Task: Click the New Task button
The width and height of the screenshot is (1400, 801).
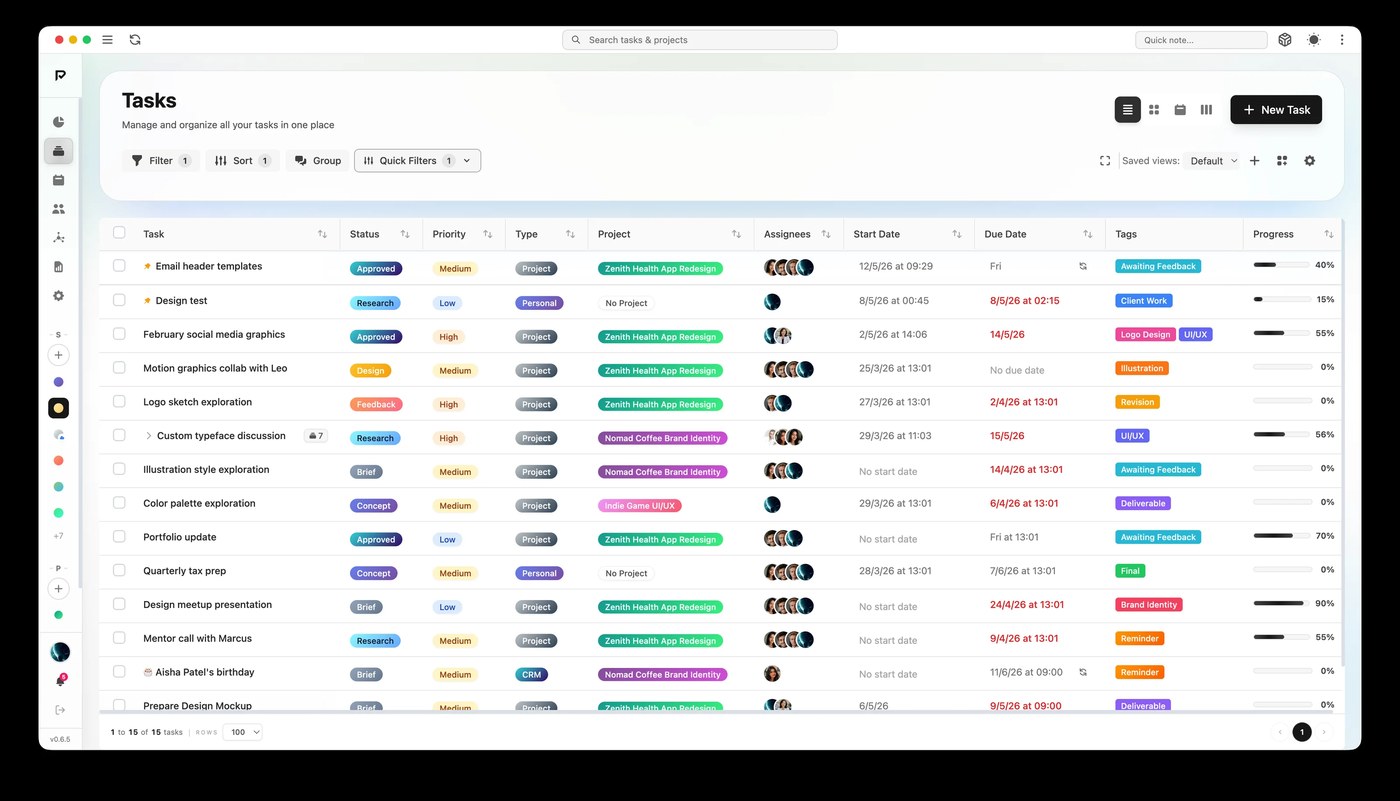Action: coord(1276,110)
